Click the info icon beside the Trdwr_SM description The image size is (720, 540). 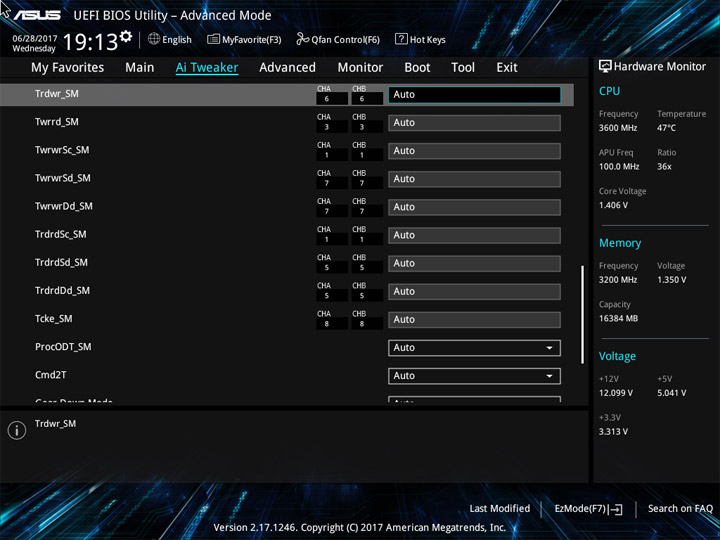pyautogui.click(x=17, y=430)
